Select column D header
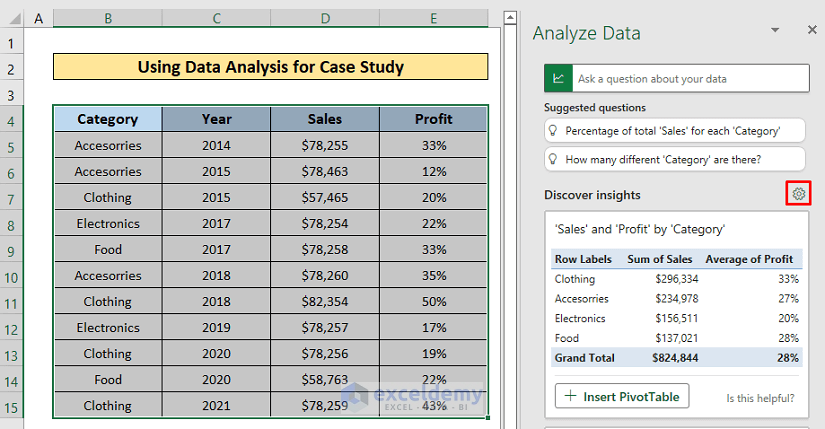 (325, 19)
